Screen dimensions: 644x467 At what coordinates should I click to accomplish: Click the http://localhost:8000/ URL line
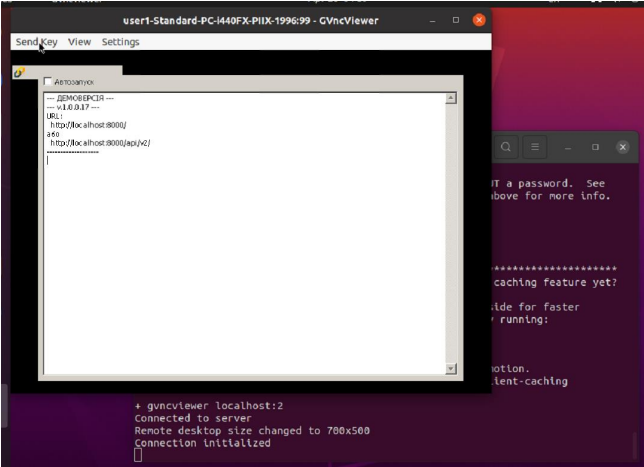pyautogui.click(x=89, y=124)
